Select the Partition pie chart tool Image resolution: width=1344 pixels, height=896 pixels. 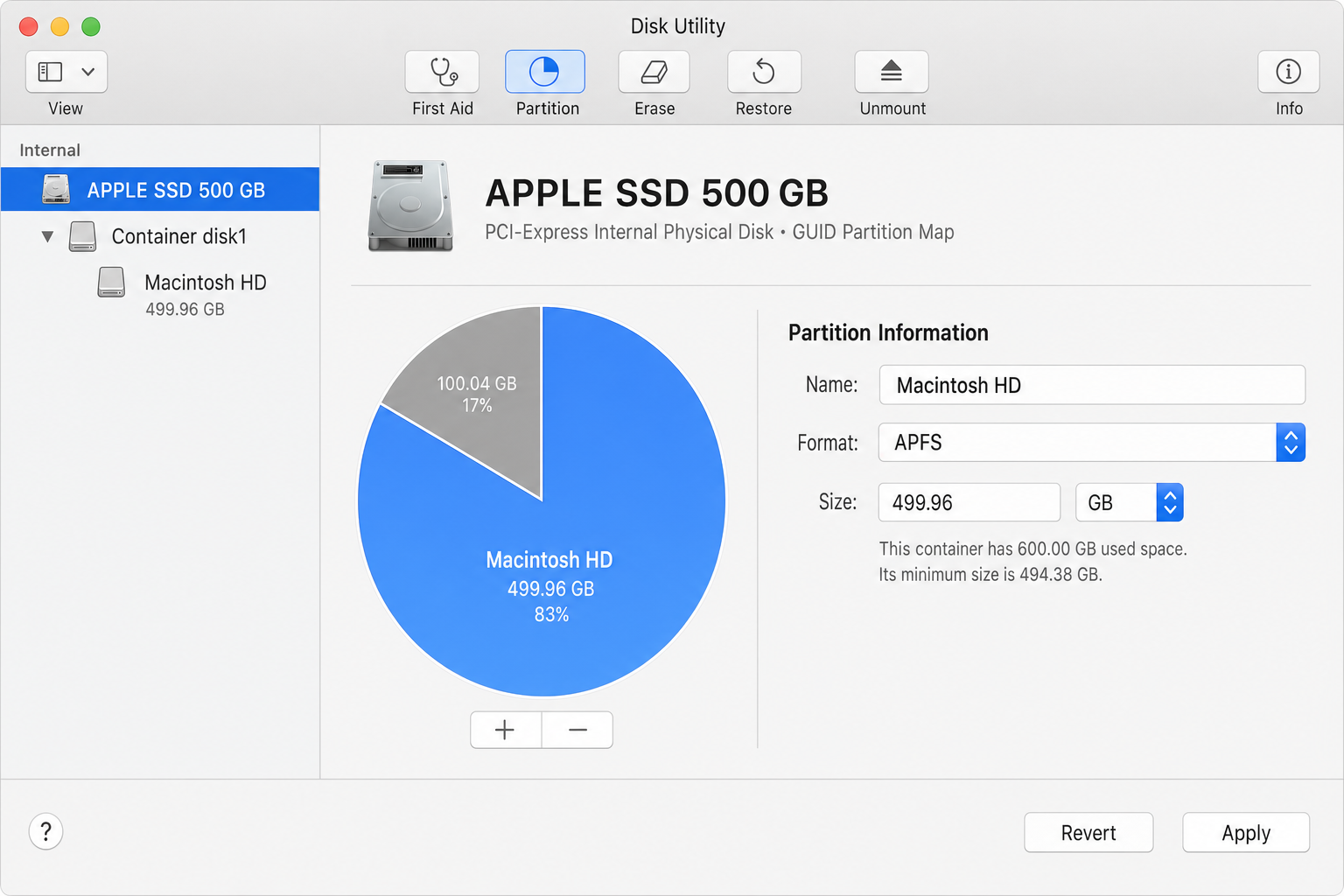pos(545,72)
